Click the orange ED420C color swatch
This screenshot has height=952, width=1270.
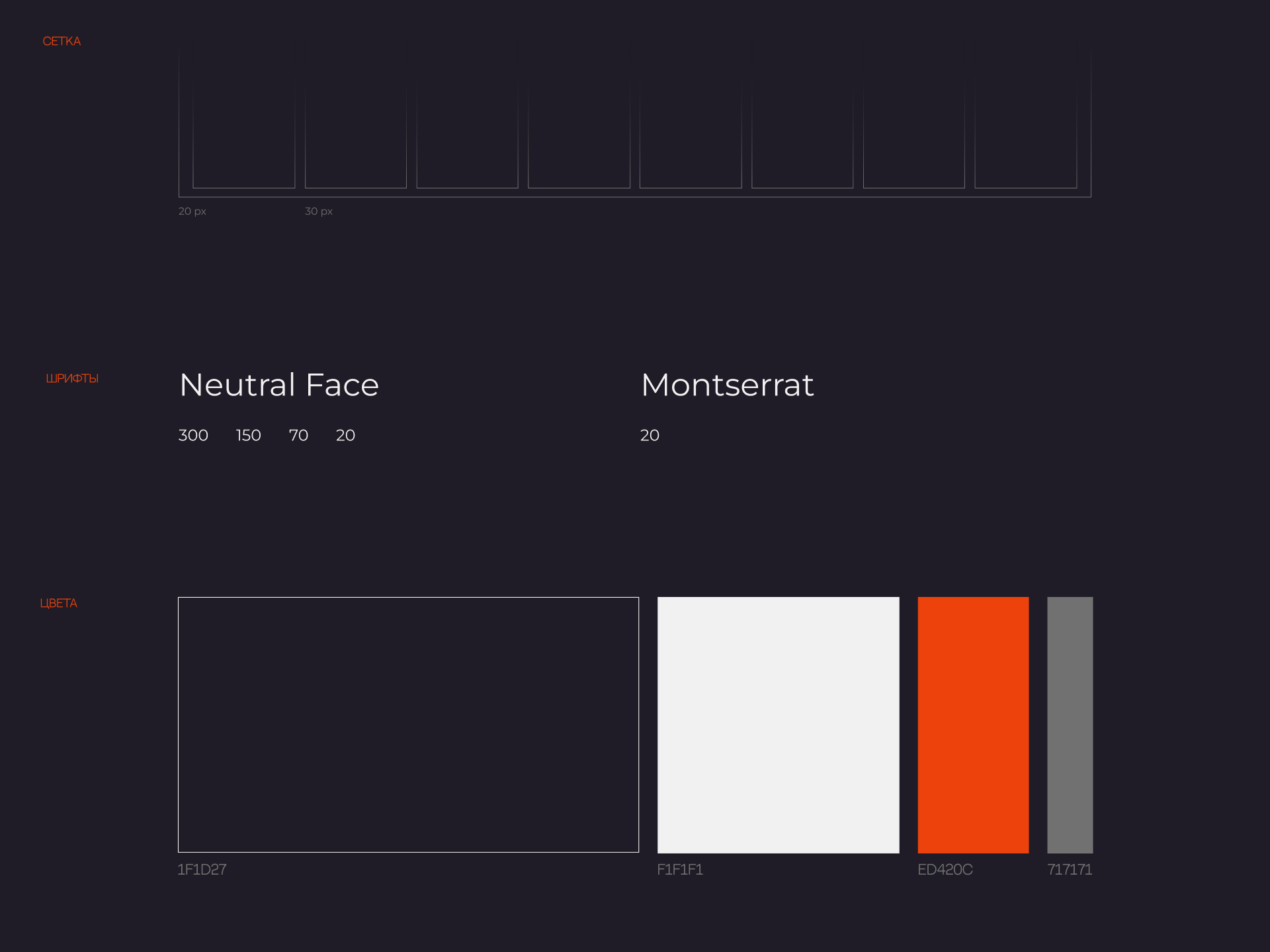[973, 725]
